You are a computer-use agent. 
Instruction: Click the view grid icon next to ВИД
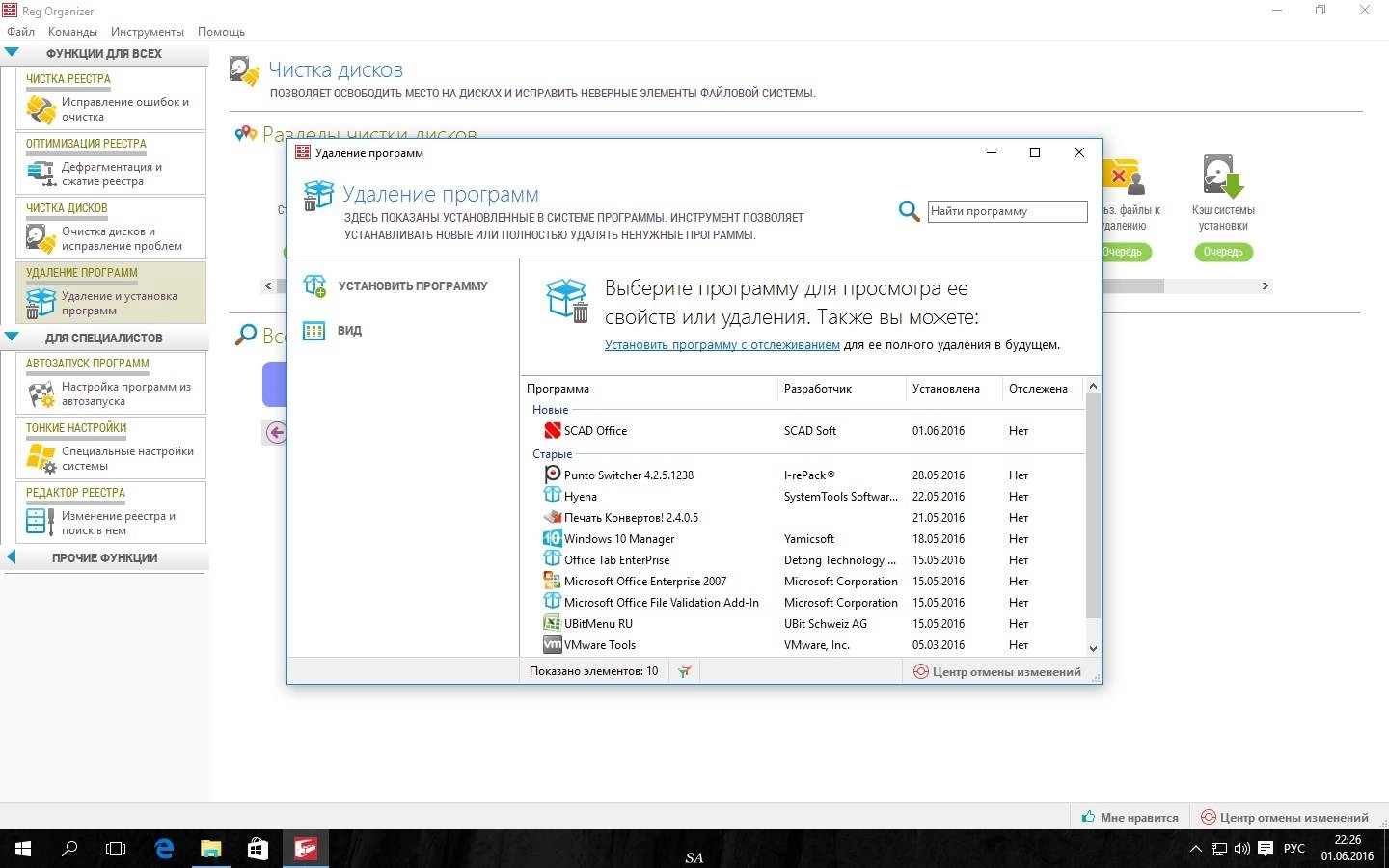pos(314,330)
